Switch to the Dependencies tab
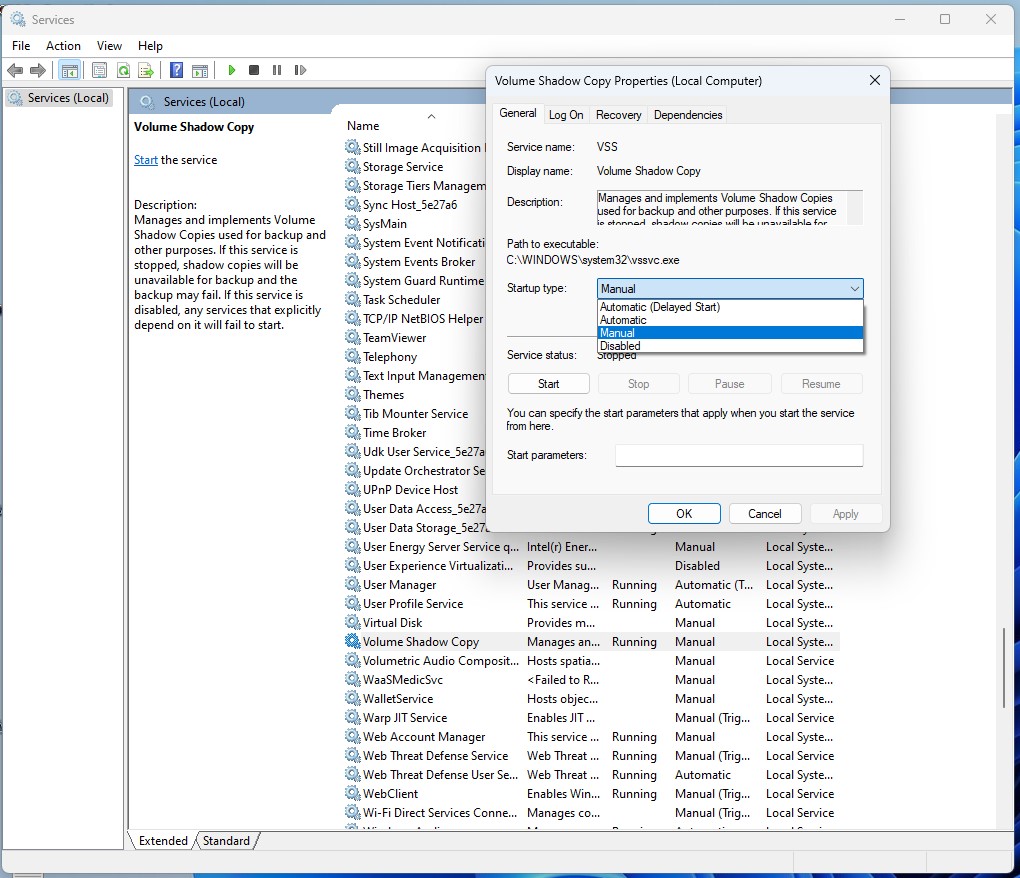Viewport: 1020px width, 878px height. tap(688, 115)
